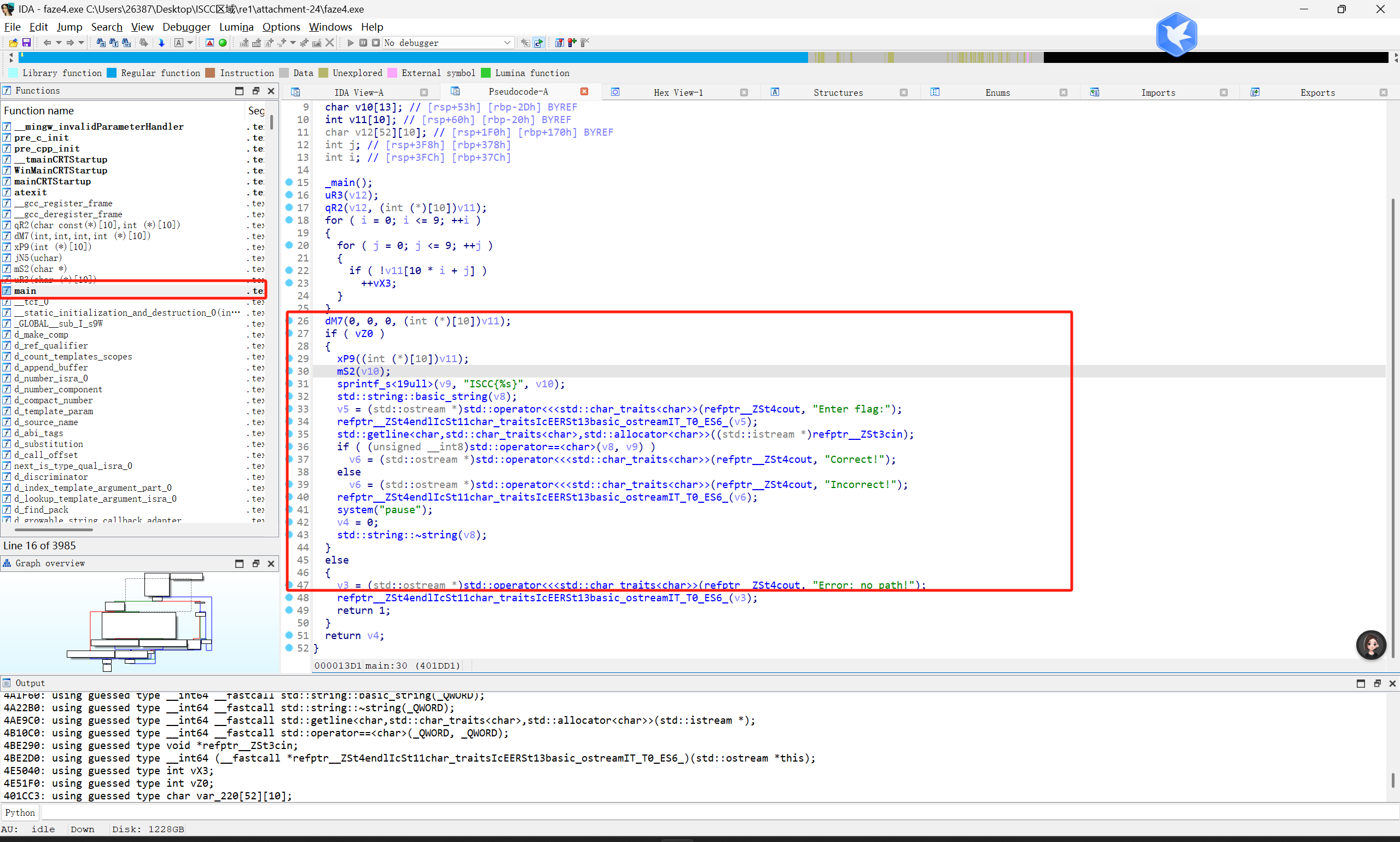Click the red warning triangle icon
This screenshot has width=1400, height=842.
click(x=210, y=43)
